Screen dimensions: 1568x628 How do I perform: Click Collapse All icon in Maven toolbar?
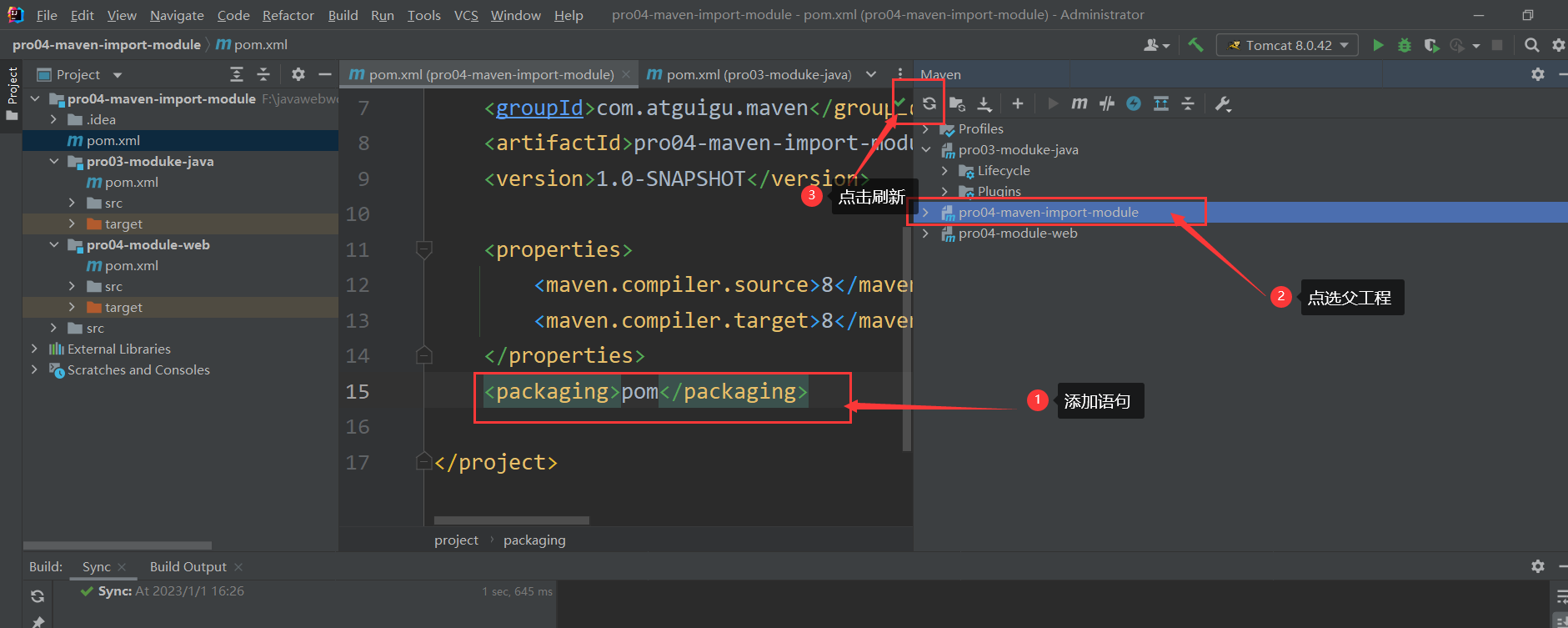click(x=1188, y=103)
